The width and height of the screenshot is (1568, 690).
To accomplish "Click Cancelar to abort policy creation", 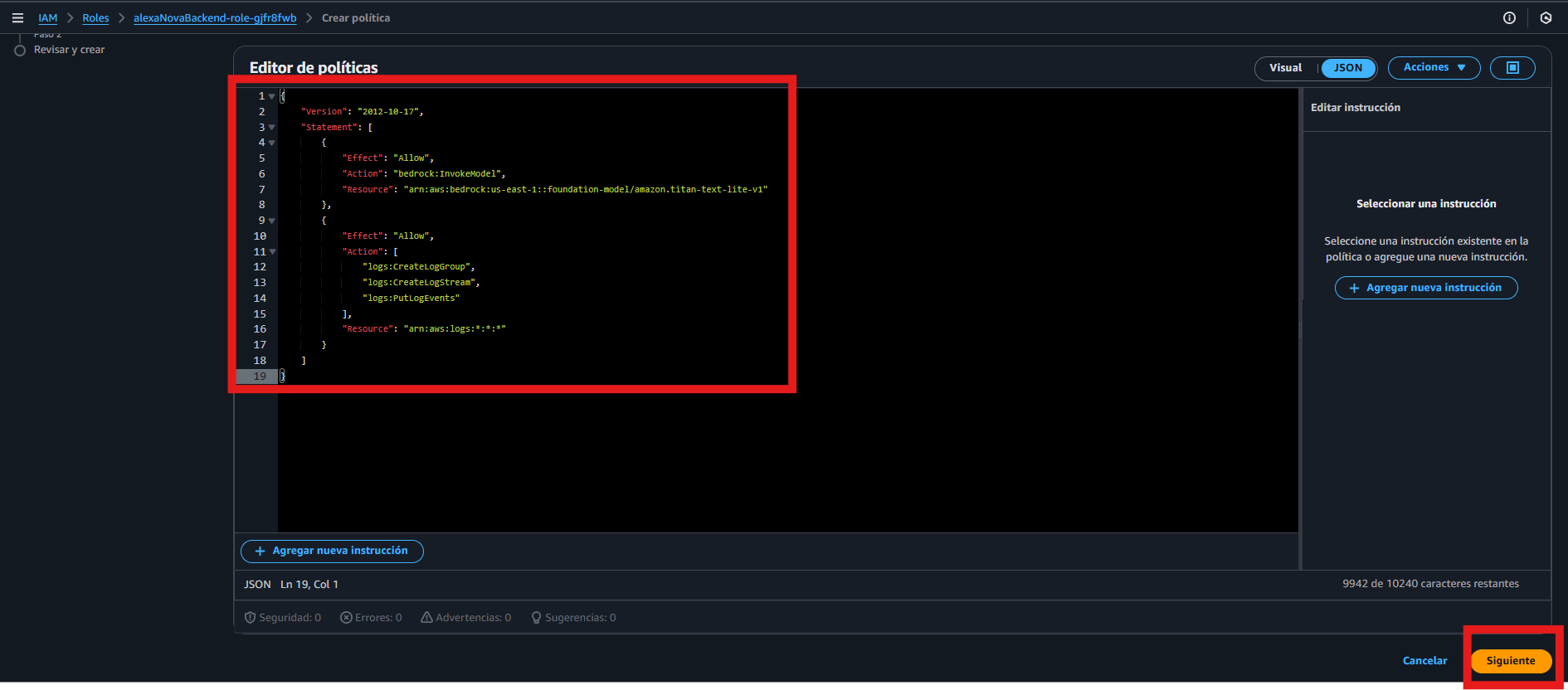I will pyautogui.click(x=1424, y=661).
